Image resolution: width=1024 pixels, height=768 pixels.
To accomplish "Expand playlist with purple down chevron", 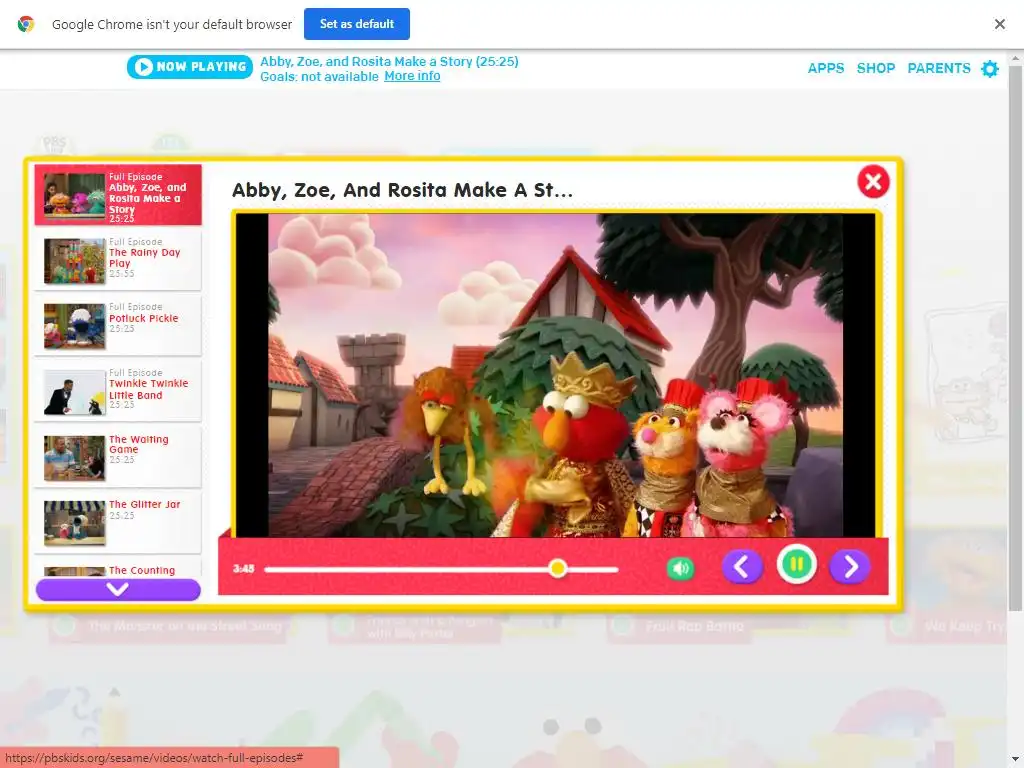I will pyautogui.click(x=118, y=590).
